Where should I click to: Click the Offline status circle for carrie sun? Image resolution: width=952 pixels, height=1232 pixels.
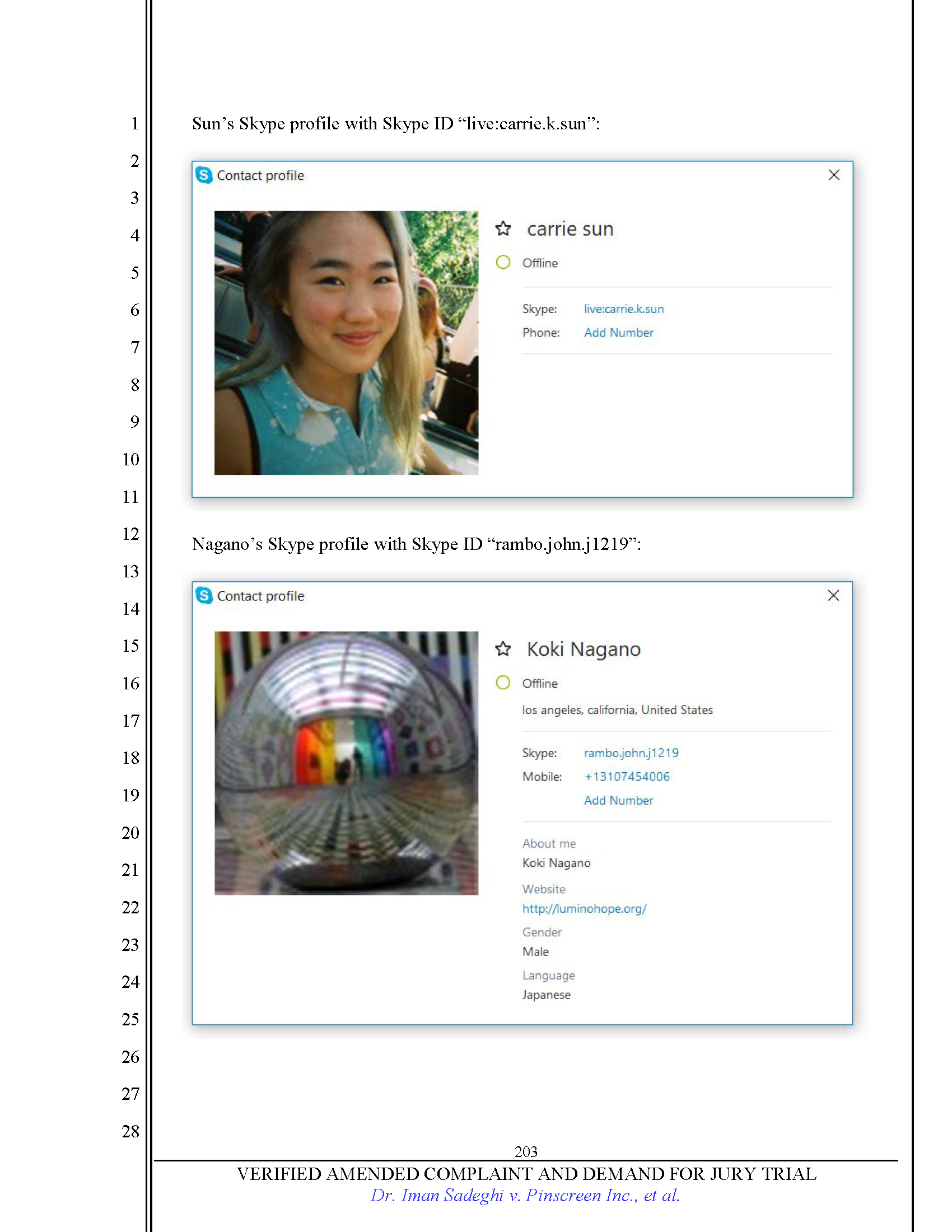[503, 262]
